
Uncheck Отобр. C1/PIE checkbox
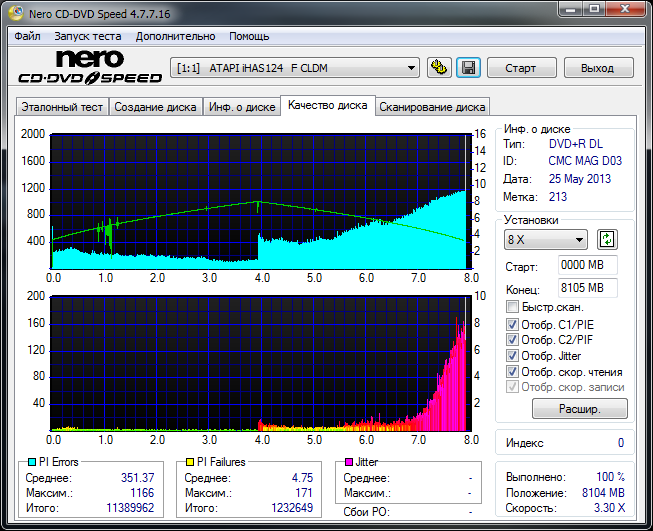tap(512, 324)
